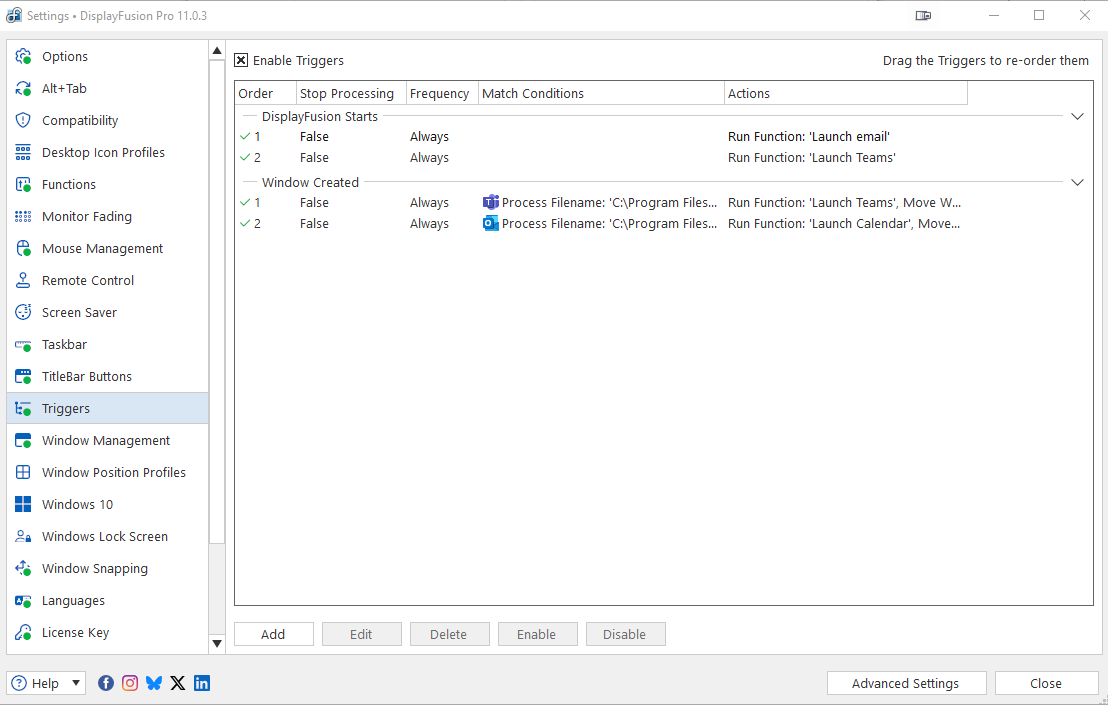Click the Add trigger button
The height and width of the screenshot is (705, 1108).
click(273, 634)
